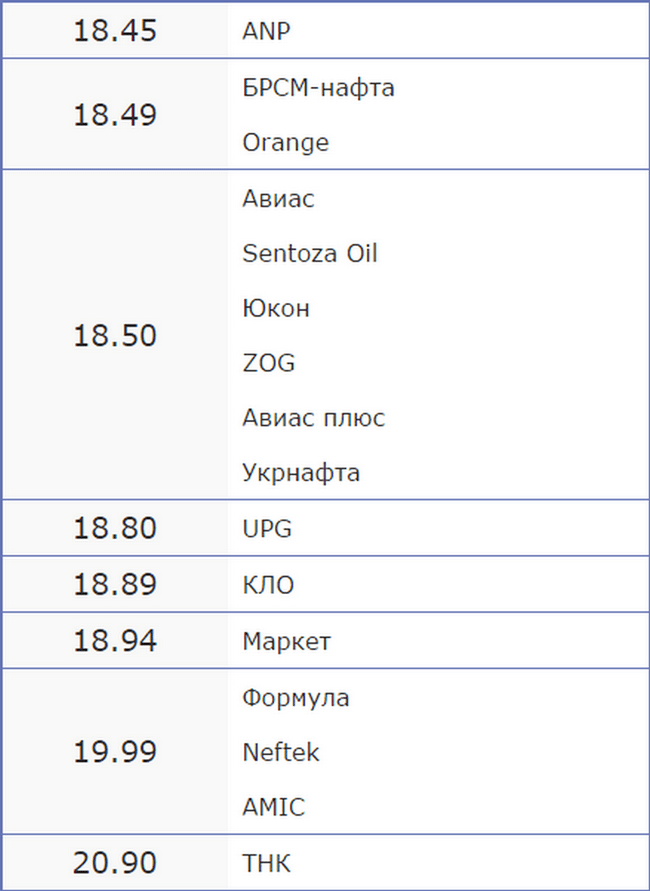Select the БРСМ-нафта entry
Image resolution: width=650 pixels, height=891 pixels.
tap(318, 87)
